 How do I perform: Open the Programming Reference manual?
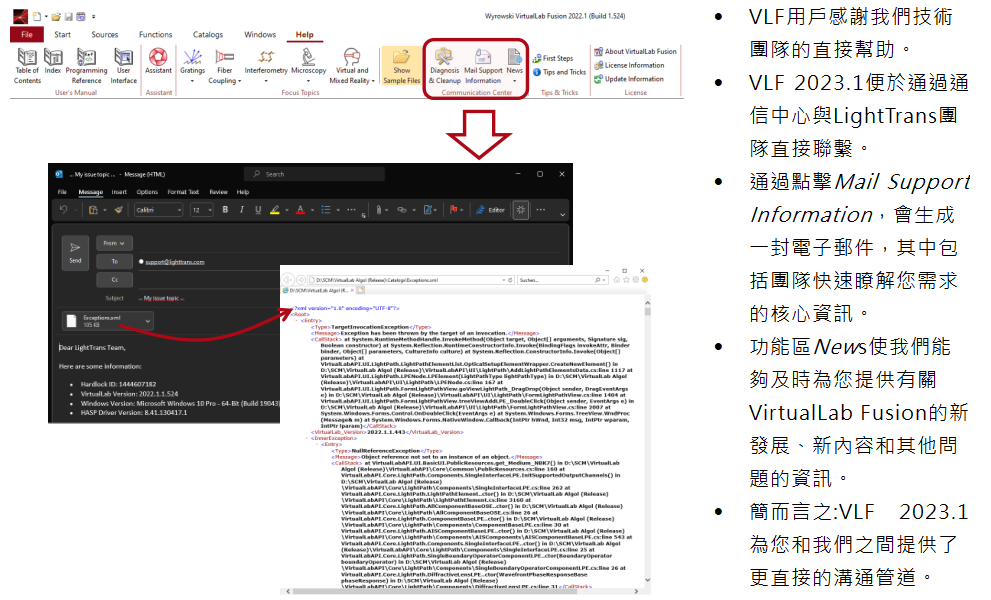87,66
